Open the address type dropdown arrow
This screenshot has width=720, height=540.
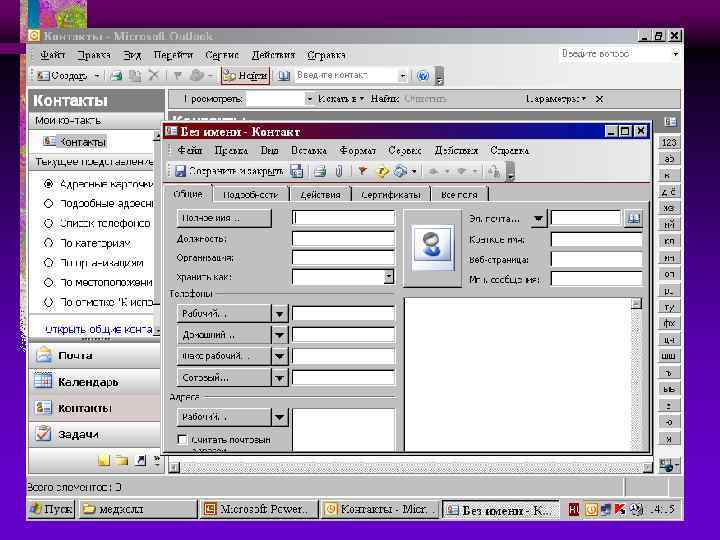279,417
